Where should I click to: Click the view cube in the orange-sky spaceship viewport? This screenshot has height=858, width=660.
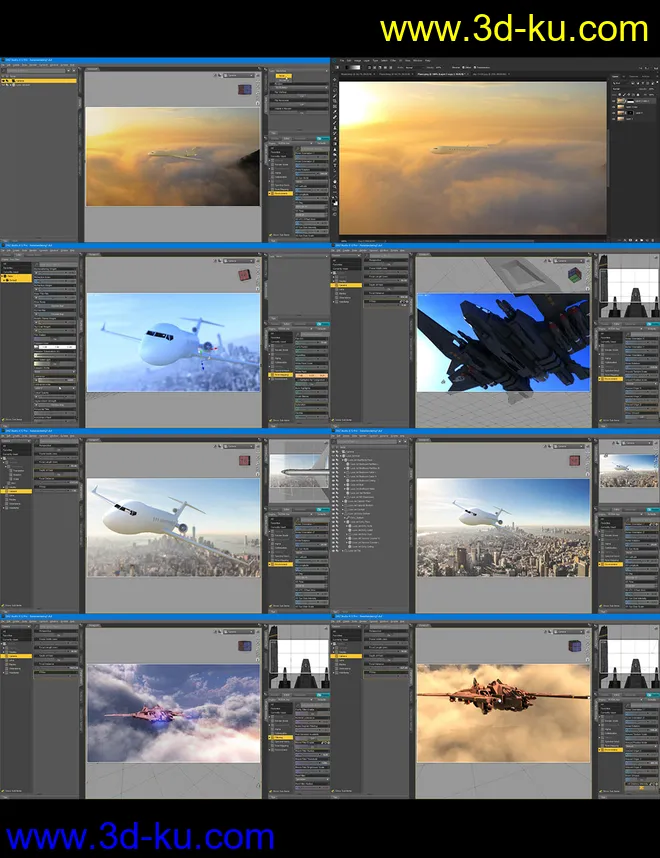(x=574, y=644)
